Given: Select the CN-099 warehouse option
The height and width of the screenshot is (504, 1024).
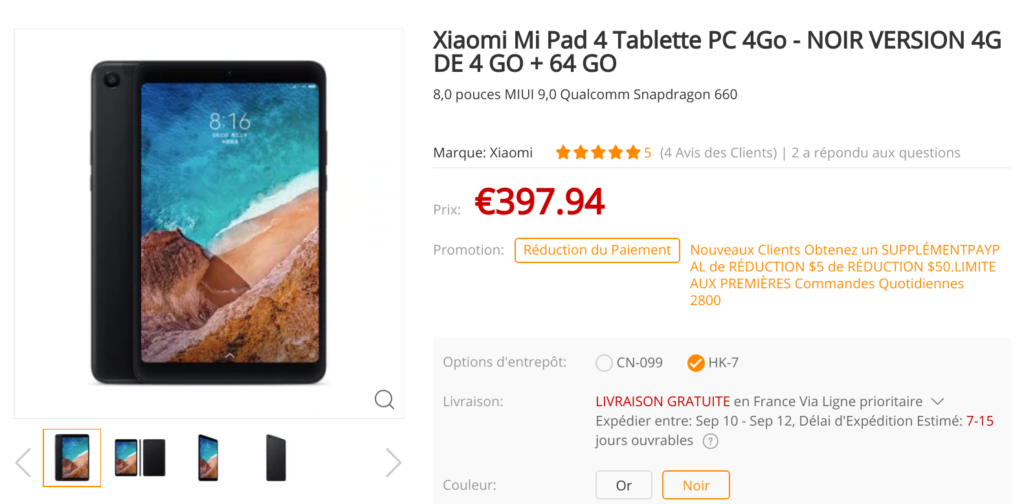Looking at the screenshot, I should click(630, 363).
